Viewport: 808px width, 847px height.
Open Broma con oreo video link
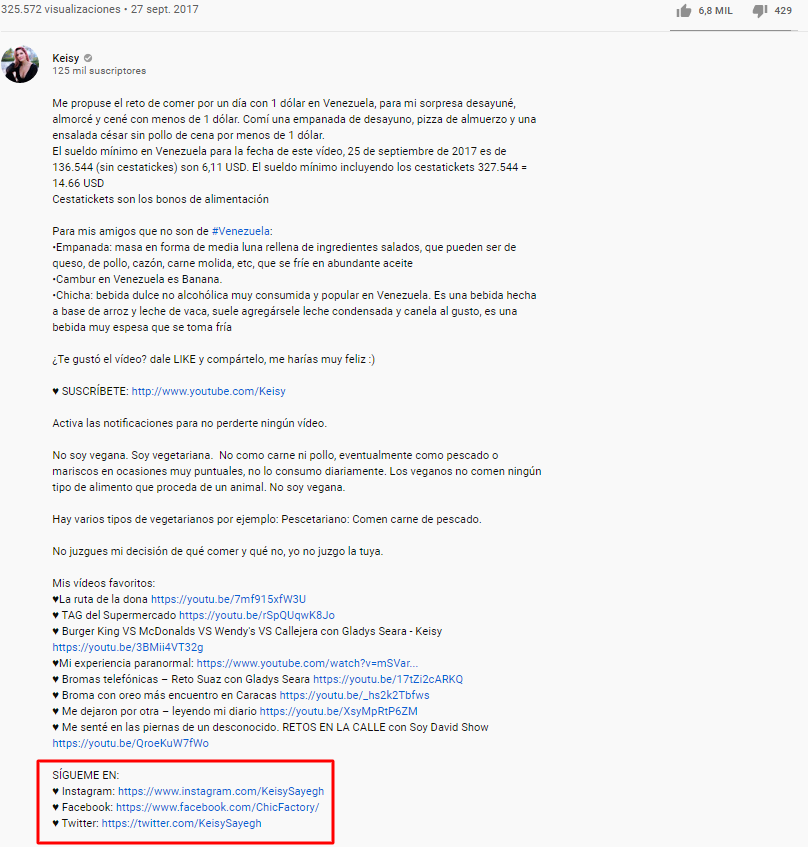click(354, 695)
